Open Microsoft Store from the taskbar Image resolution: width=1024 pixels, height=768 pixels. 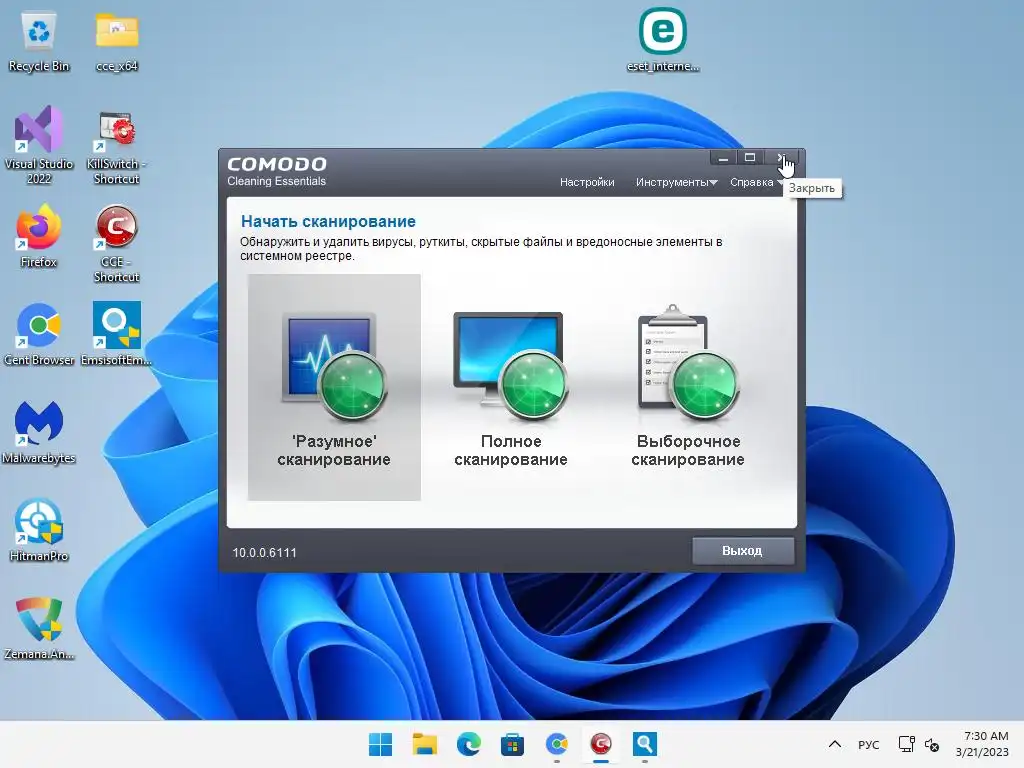513,744
